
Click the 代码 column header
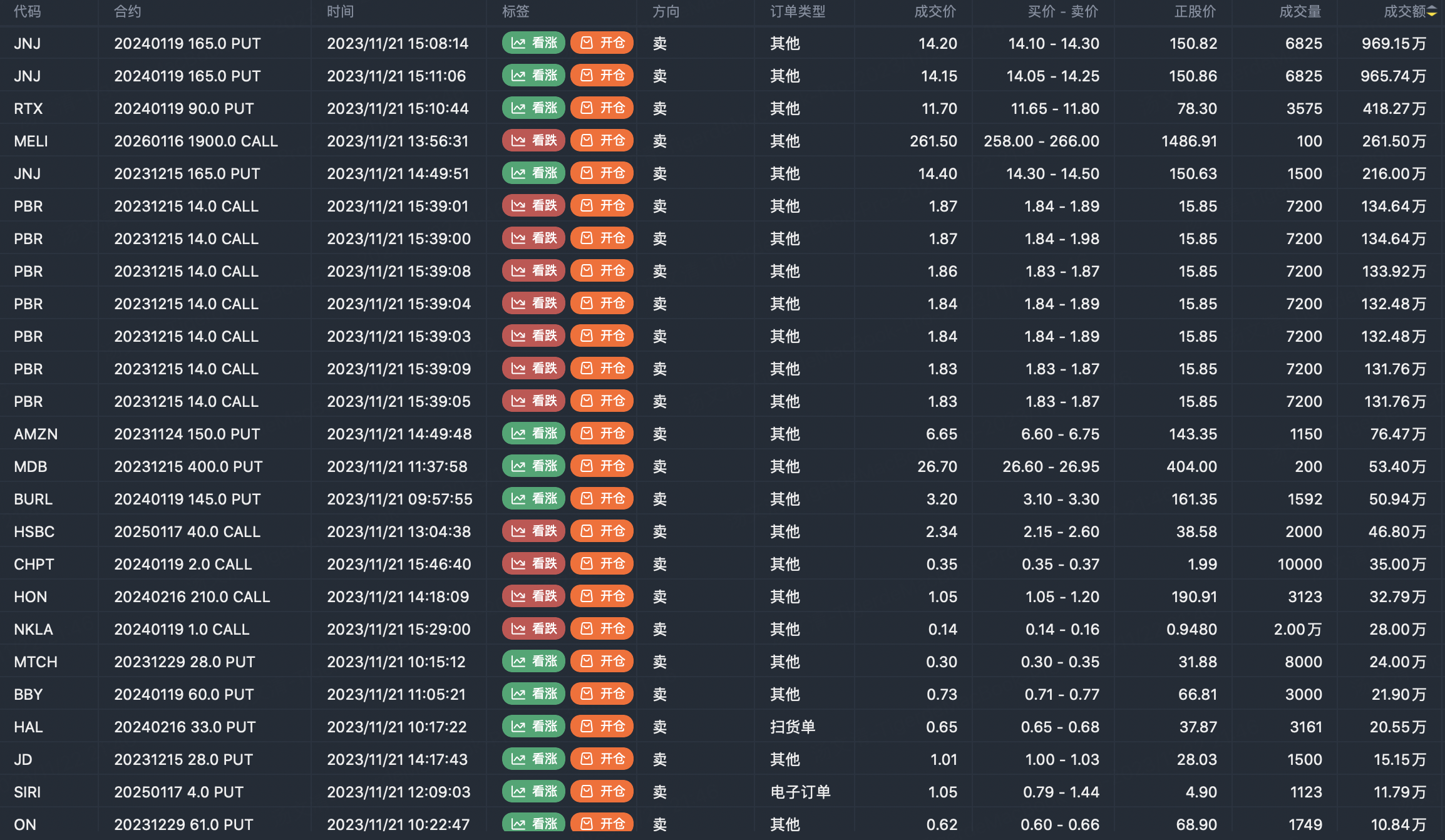[28, 12]
